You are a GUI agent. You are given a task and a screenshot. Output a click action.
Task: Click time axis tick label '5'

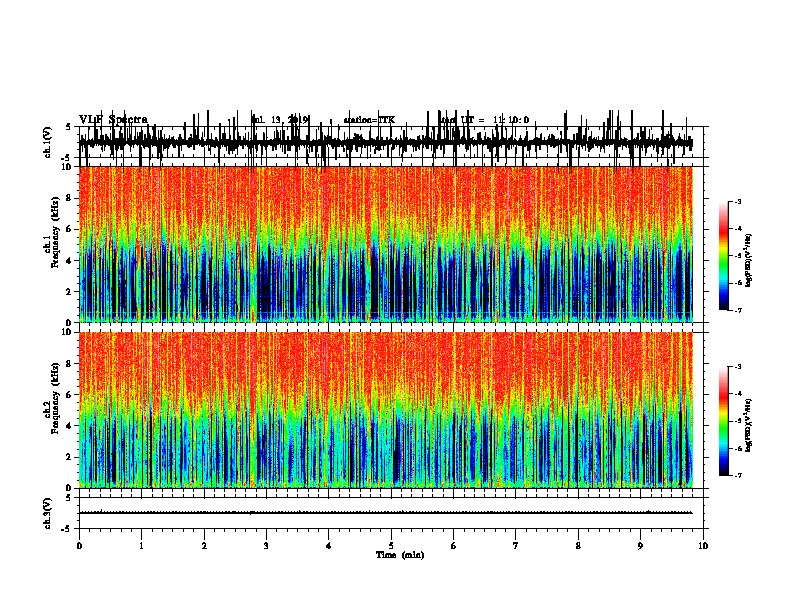pos(391,546)
